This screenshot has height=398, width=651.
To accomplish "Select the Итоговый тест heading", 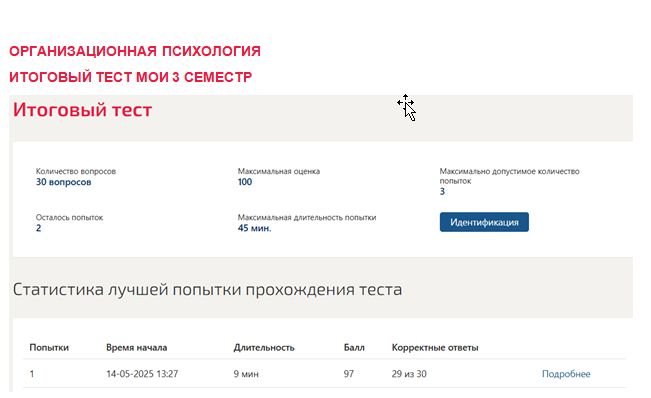I will click(82, 110).
